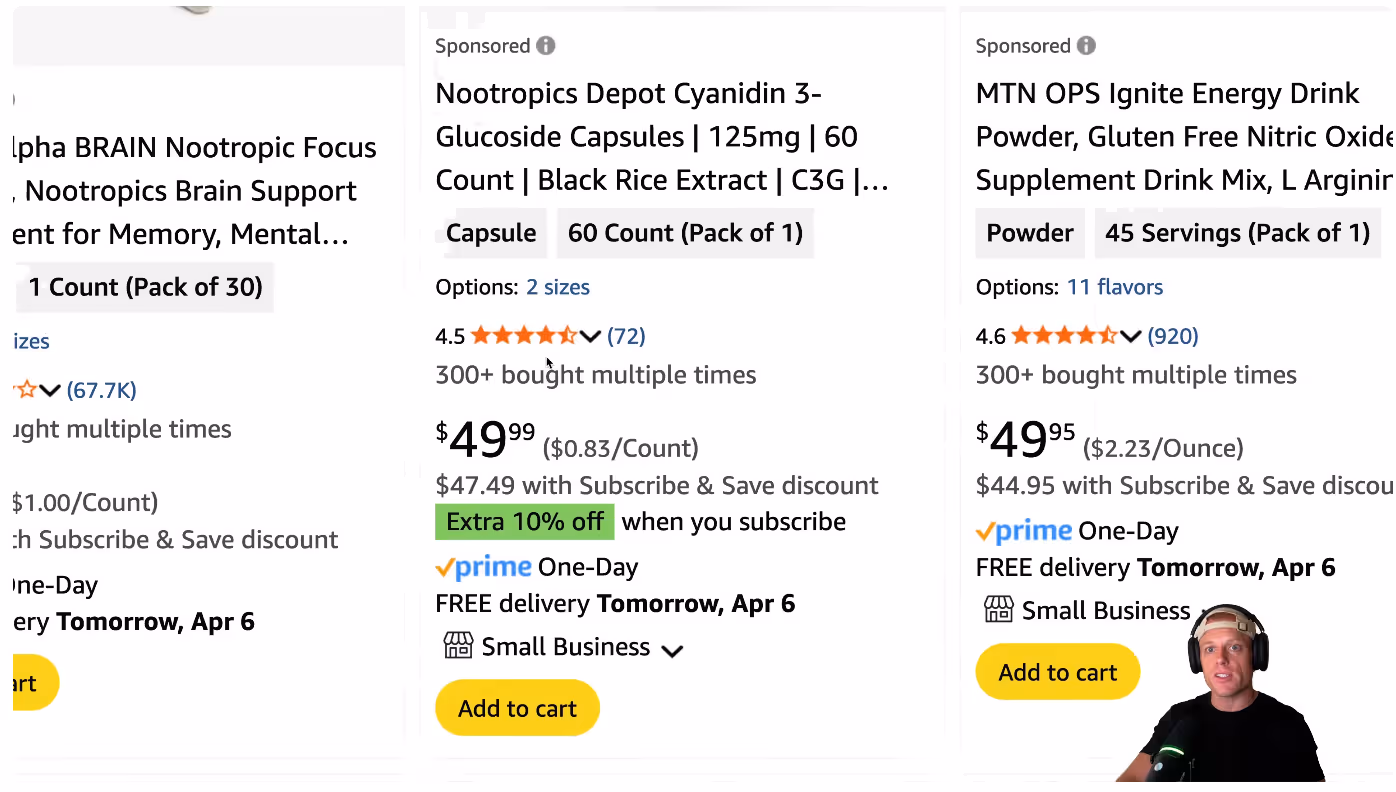This screenshot has height=792, width=1396.
Task: Click the info icon beside MTN OPS Sponsored label
Action: click(1086, 46)
